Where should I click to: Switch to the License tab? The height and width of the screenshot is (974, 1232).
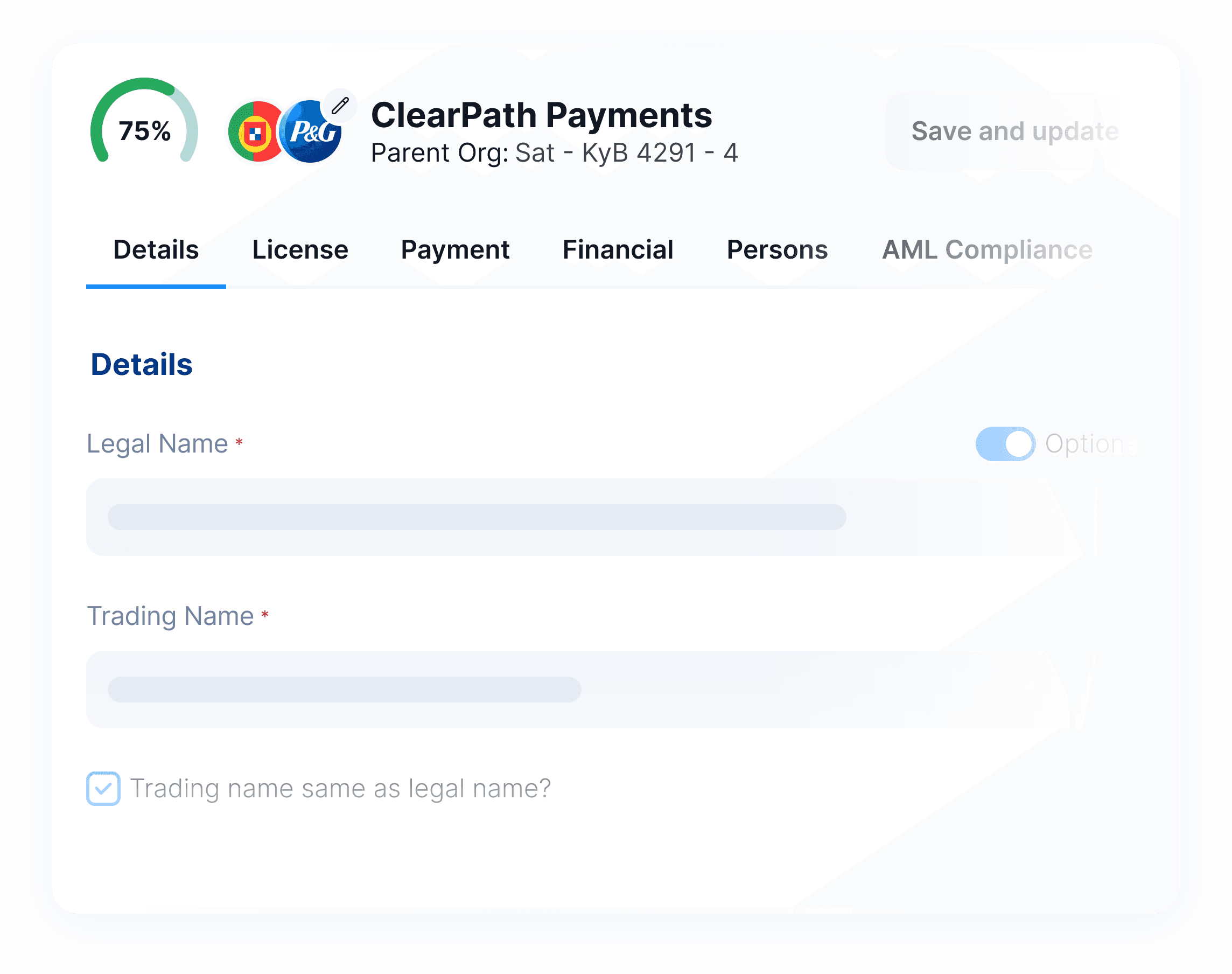(x=300, y=250)
